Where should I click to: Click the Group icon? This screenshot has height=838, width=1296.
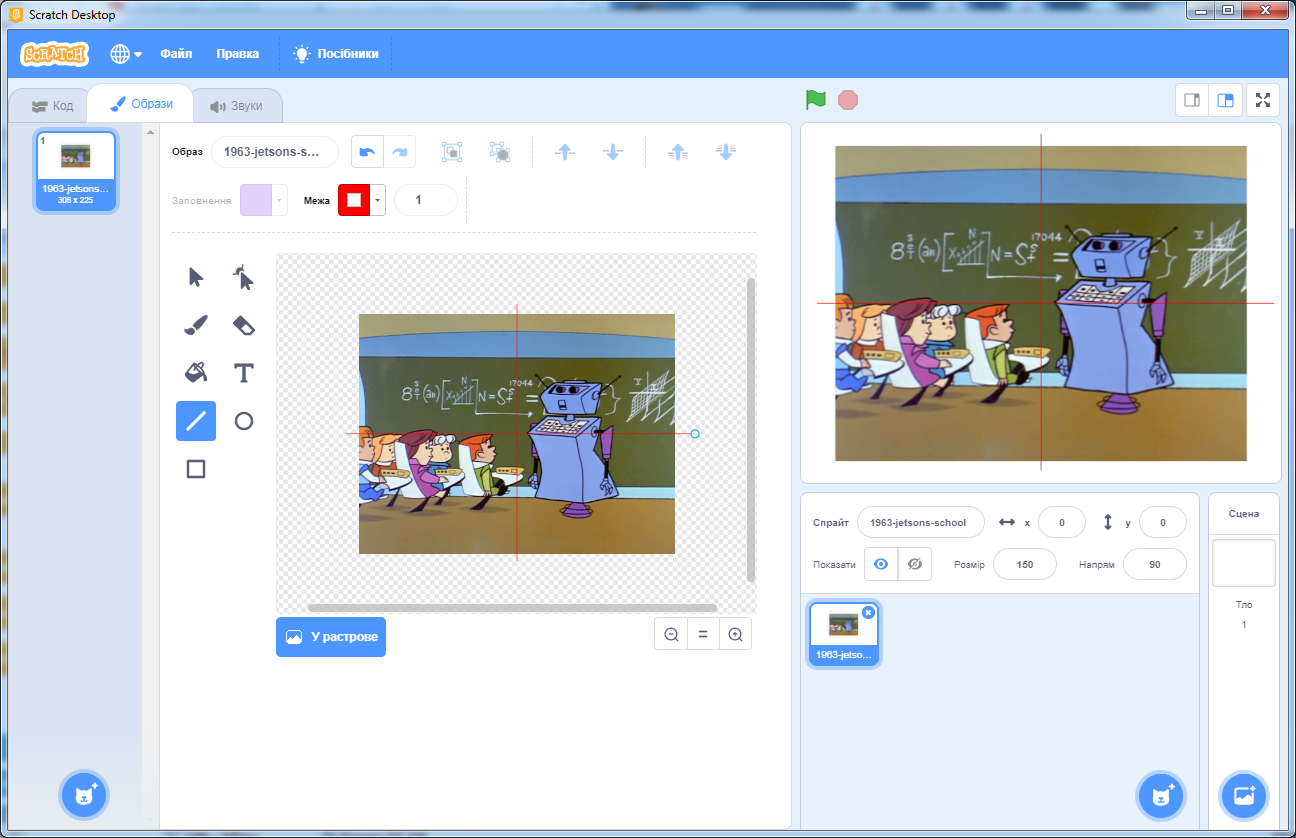(x=452, y=152)
